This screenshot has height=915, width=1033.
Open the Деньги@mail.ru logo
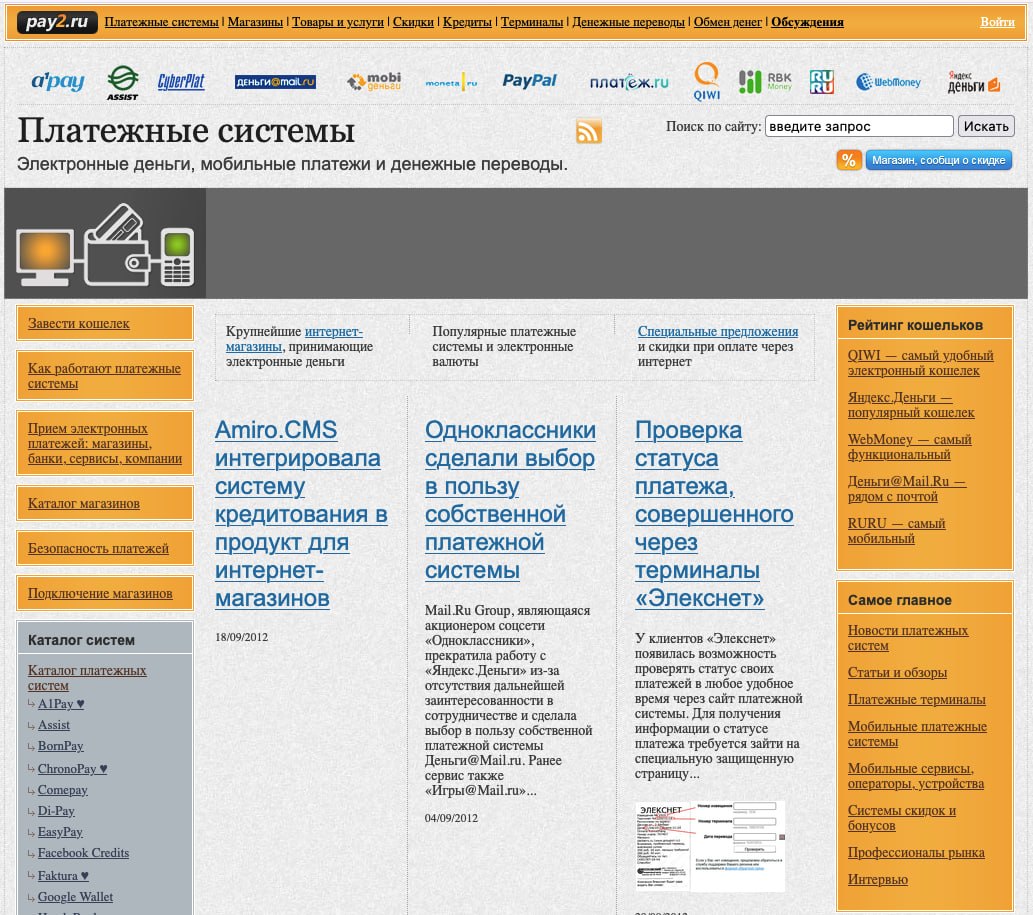click(x=275, y=82)
